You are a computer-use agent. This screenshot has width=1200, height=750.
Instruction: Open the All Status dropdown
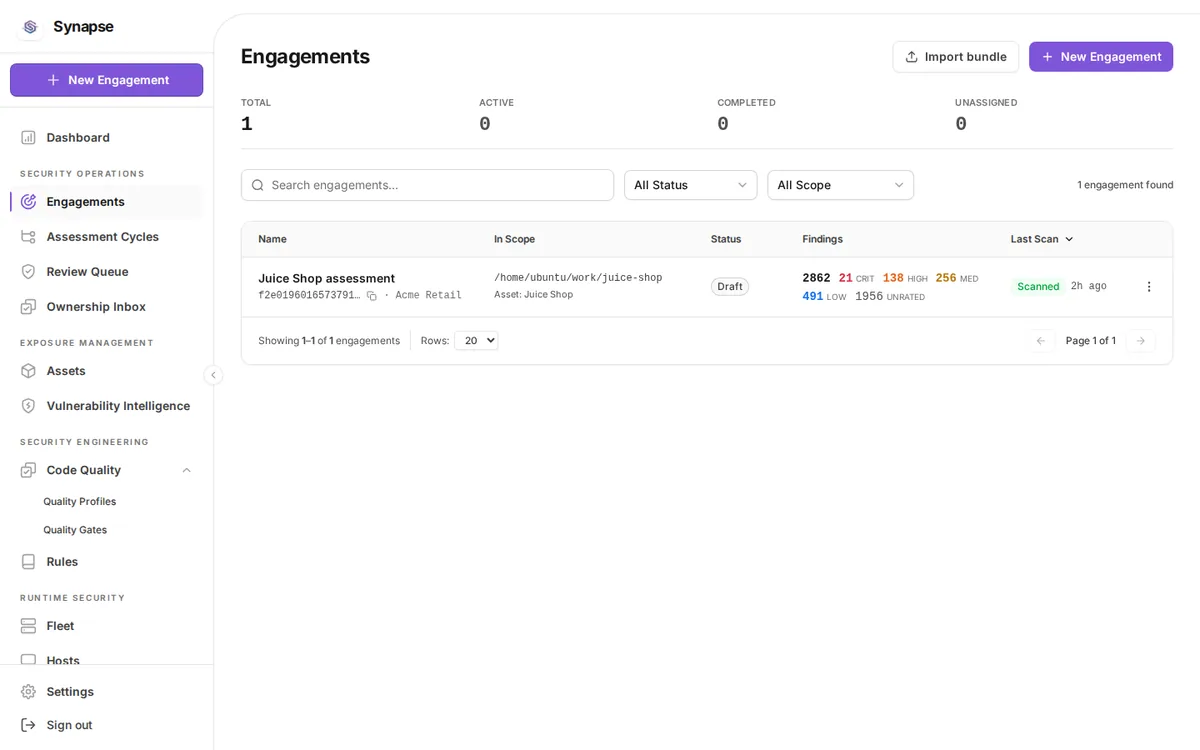[x=690, y=185]
